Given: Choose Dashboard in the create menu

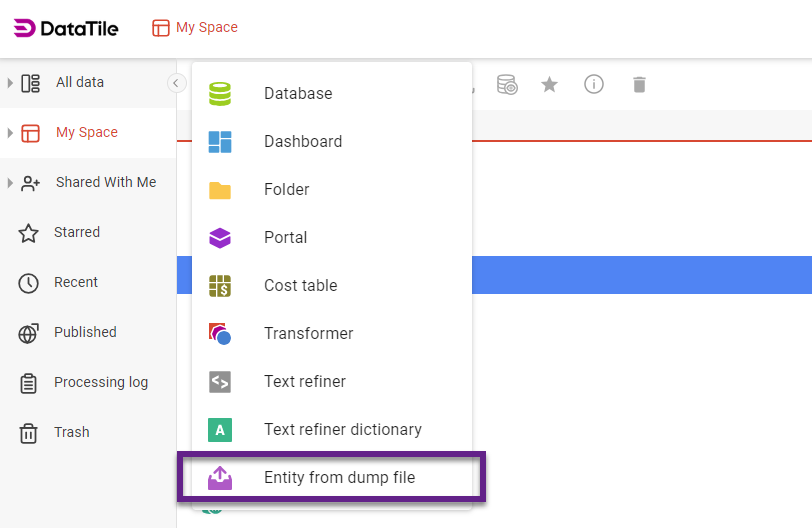Looking at the screenshot, I should 303,142.
